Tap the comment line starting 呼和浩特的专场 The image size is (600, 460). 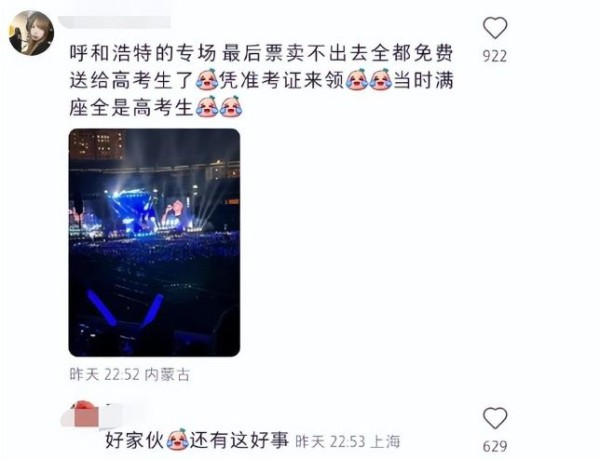262,53
